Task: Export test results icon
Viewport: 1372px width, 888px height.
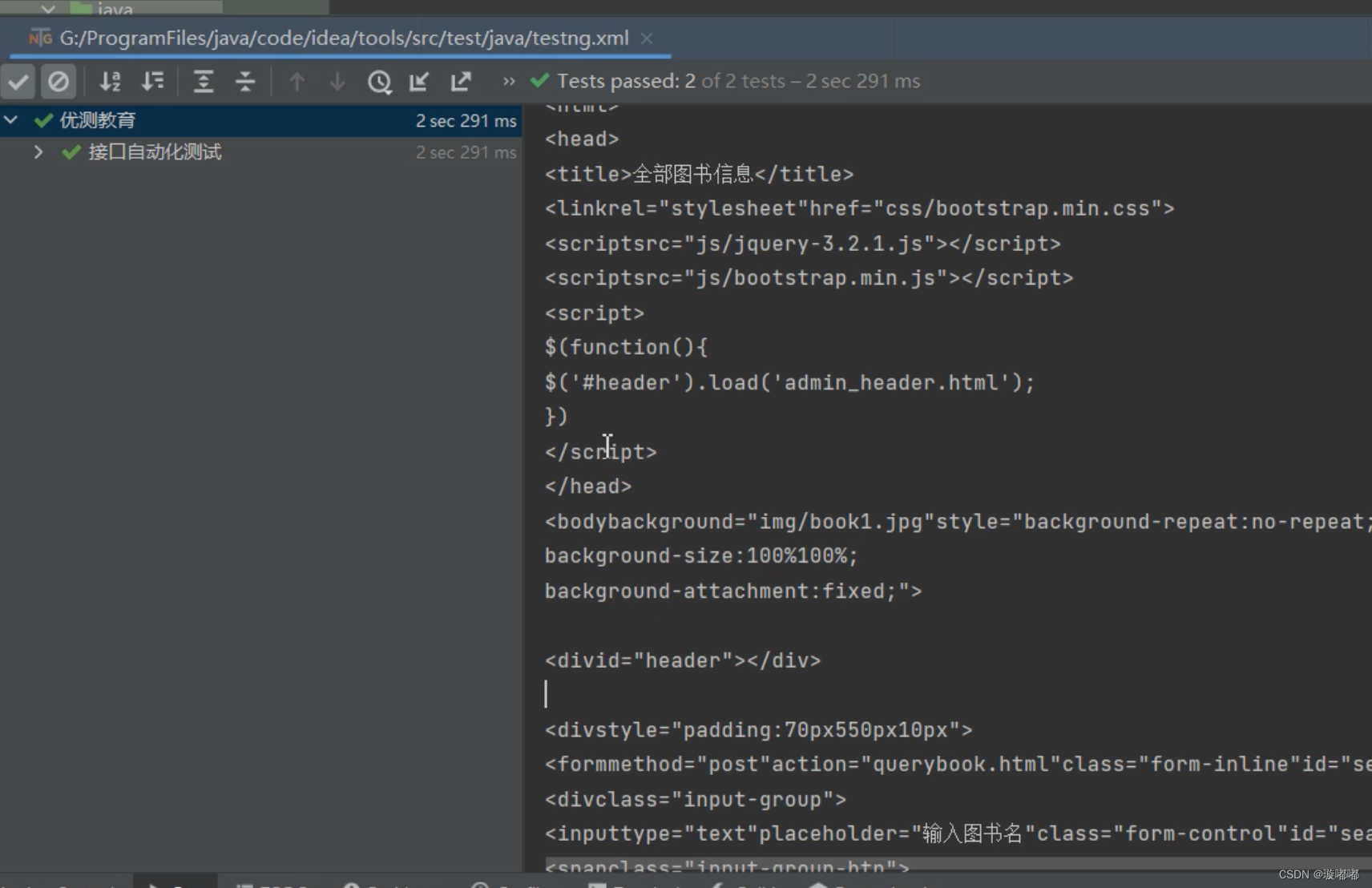Action: (461, 81)
